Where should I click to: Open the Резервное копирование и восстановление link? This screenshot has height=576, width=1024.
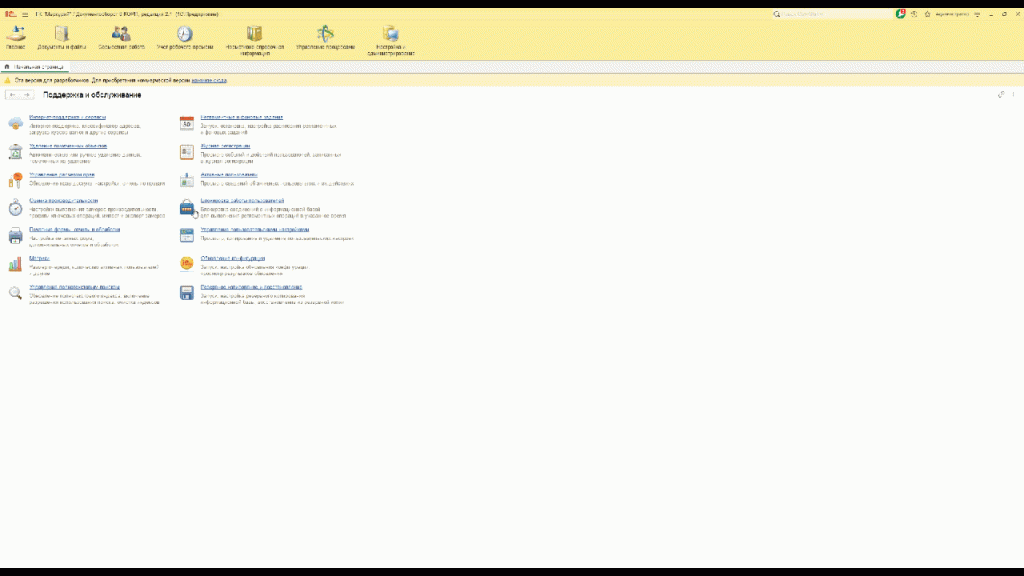251,287
